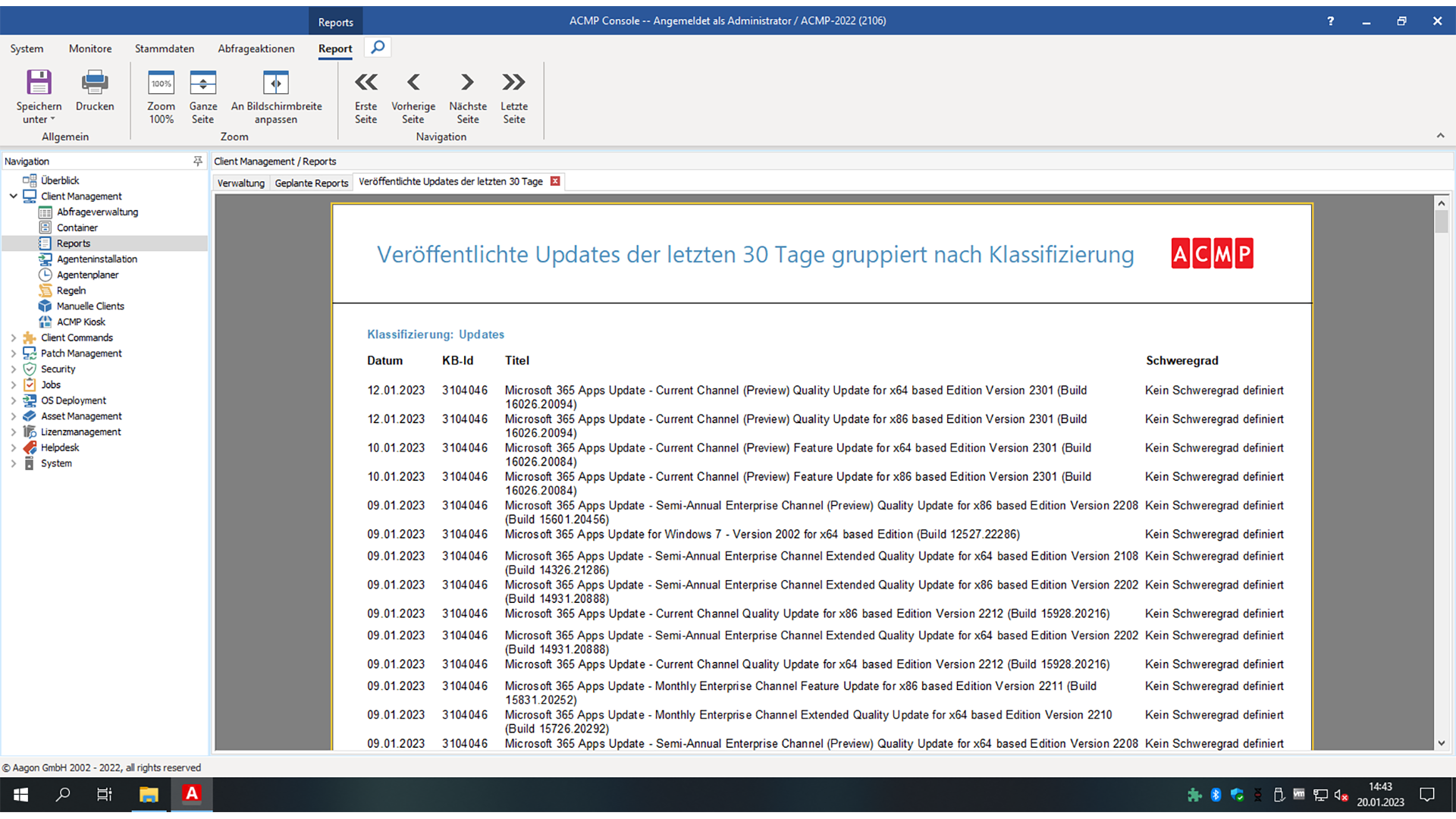Image resolution: width=1456 pixels, height=819 pixels.
Task: Open the Monitore ribbon tab
Action: tap(90, 49)
